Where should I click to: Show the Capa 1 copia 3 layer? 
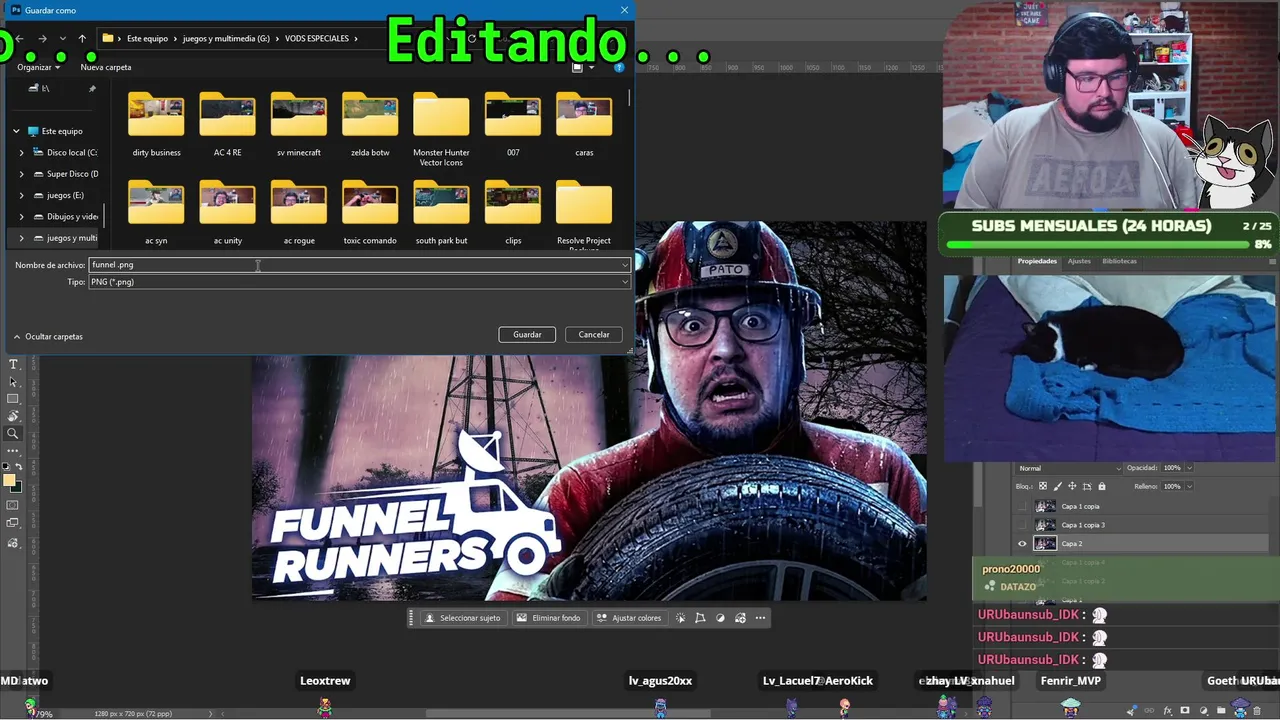(x=1022, y=525)
